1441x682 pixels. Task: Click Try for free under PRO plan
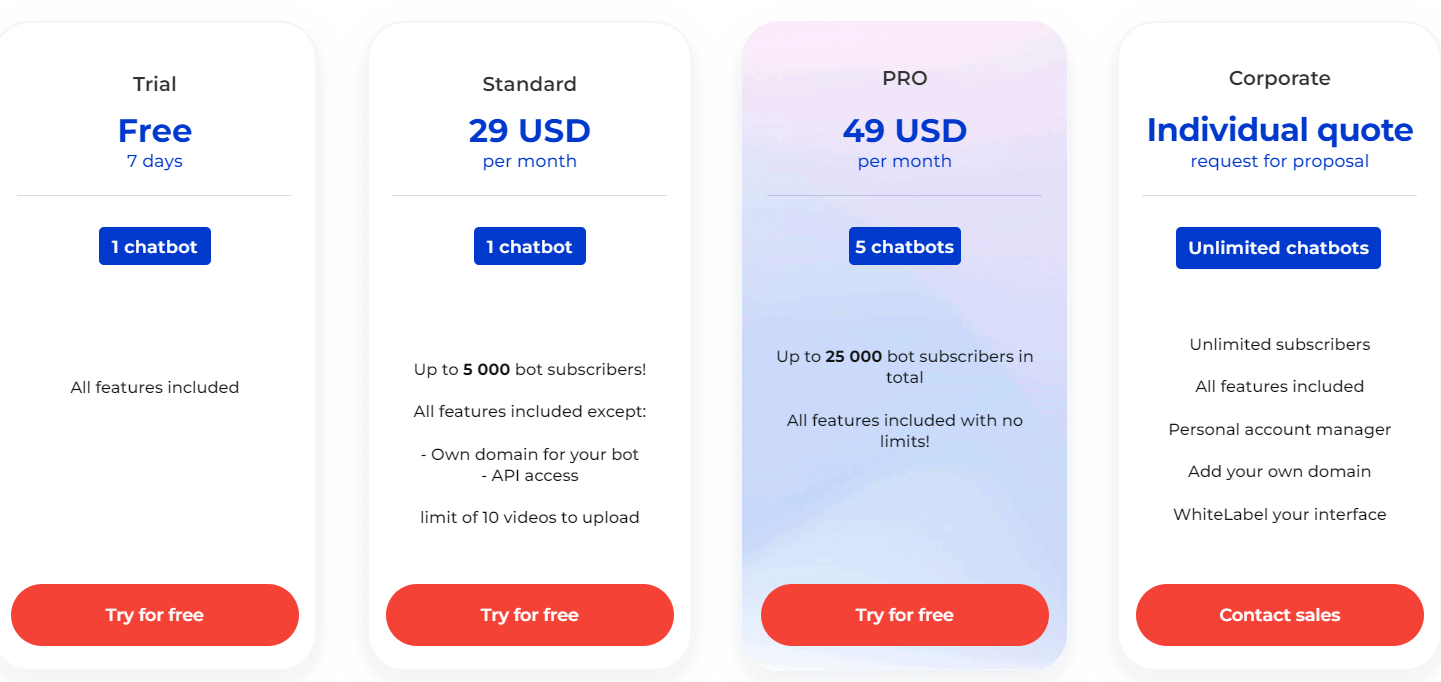pos(904,615)
